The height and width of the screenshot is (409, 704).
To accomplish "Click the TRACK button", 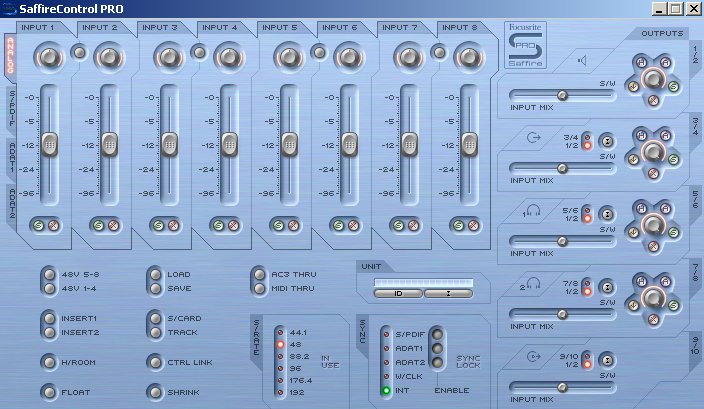I will pos(155,332).
